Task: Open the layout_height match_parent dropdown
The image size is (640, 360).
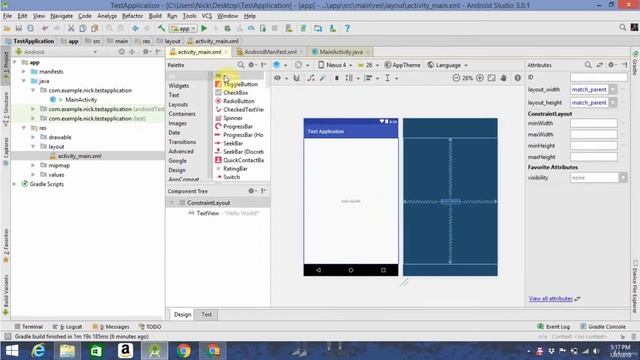Action: (x=613, y=102)
